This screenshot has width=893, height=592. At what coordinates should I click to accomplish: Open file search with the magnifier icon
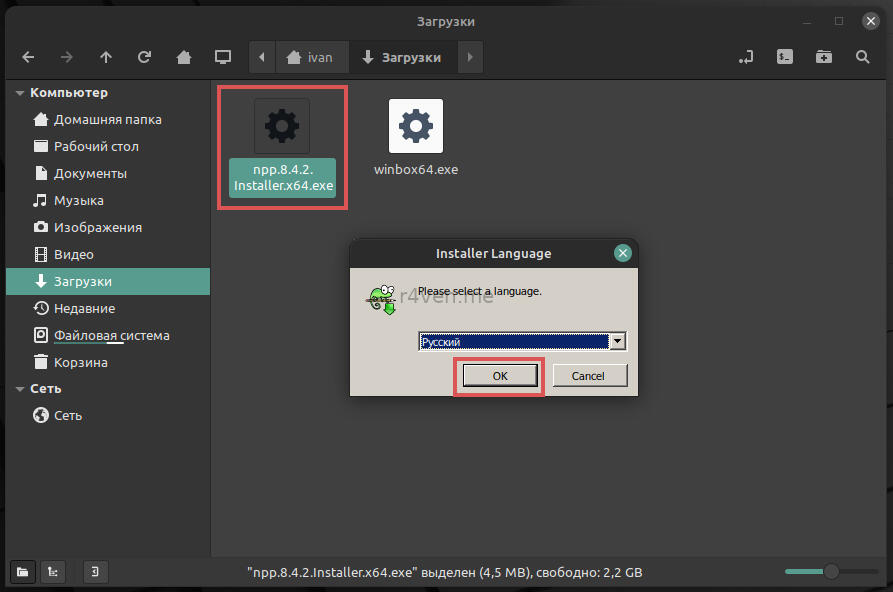coord(863,57)
